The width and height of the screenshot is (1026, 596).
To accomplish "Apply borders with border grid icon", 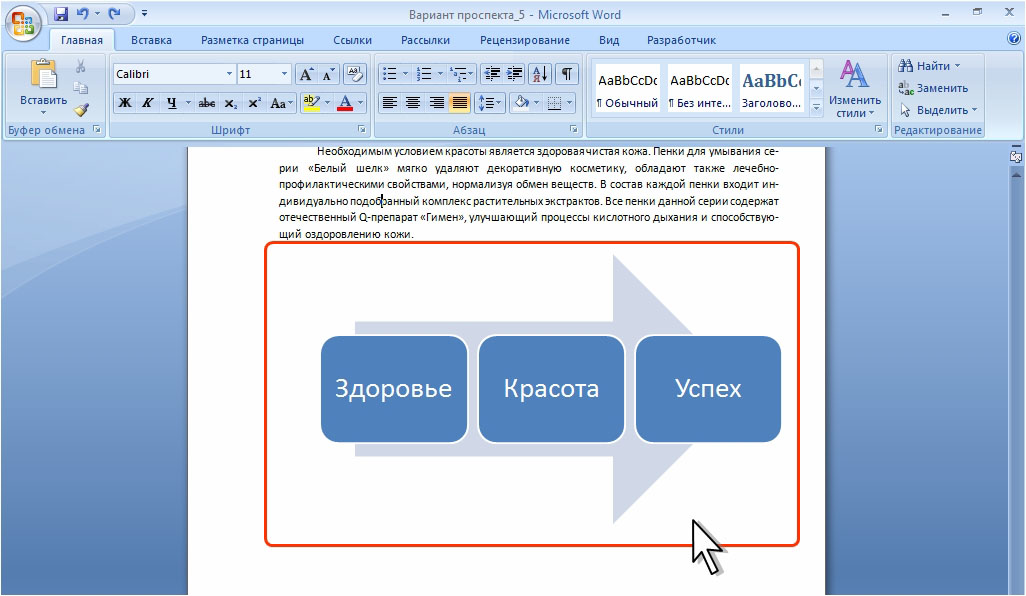I will click(x=554, y=103).
